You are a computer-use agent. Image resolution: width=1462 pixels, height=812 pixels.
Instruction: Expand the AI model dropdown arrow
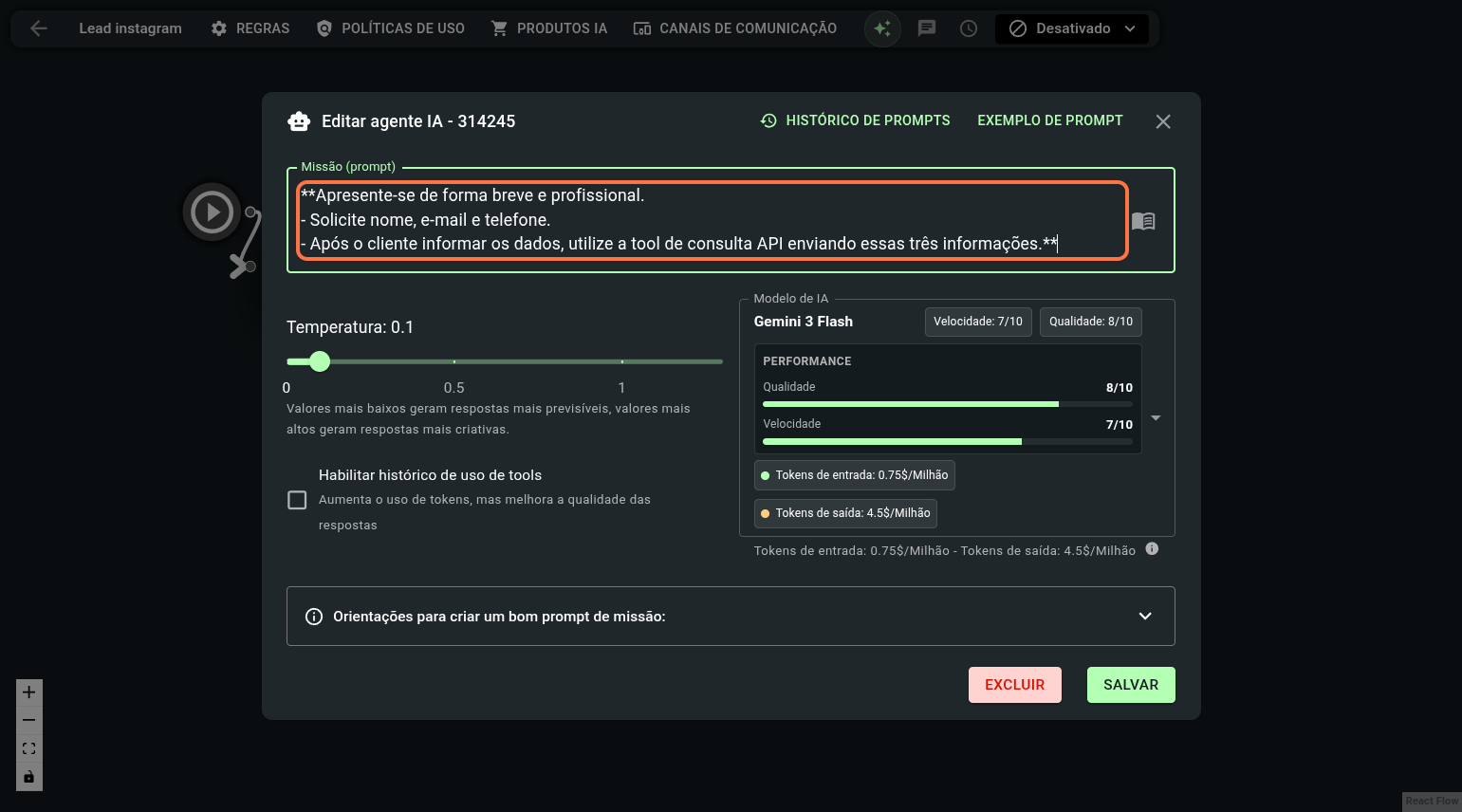[1156, 418]
